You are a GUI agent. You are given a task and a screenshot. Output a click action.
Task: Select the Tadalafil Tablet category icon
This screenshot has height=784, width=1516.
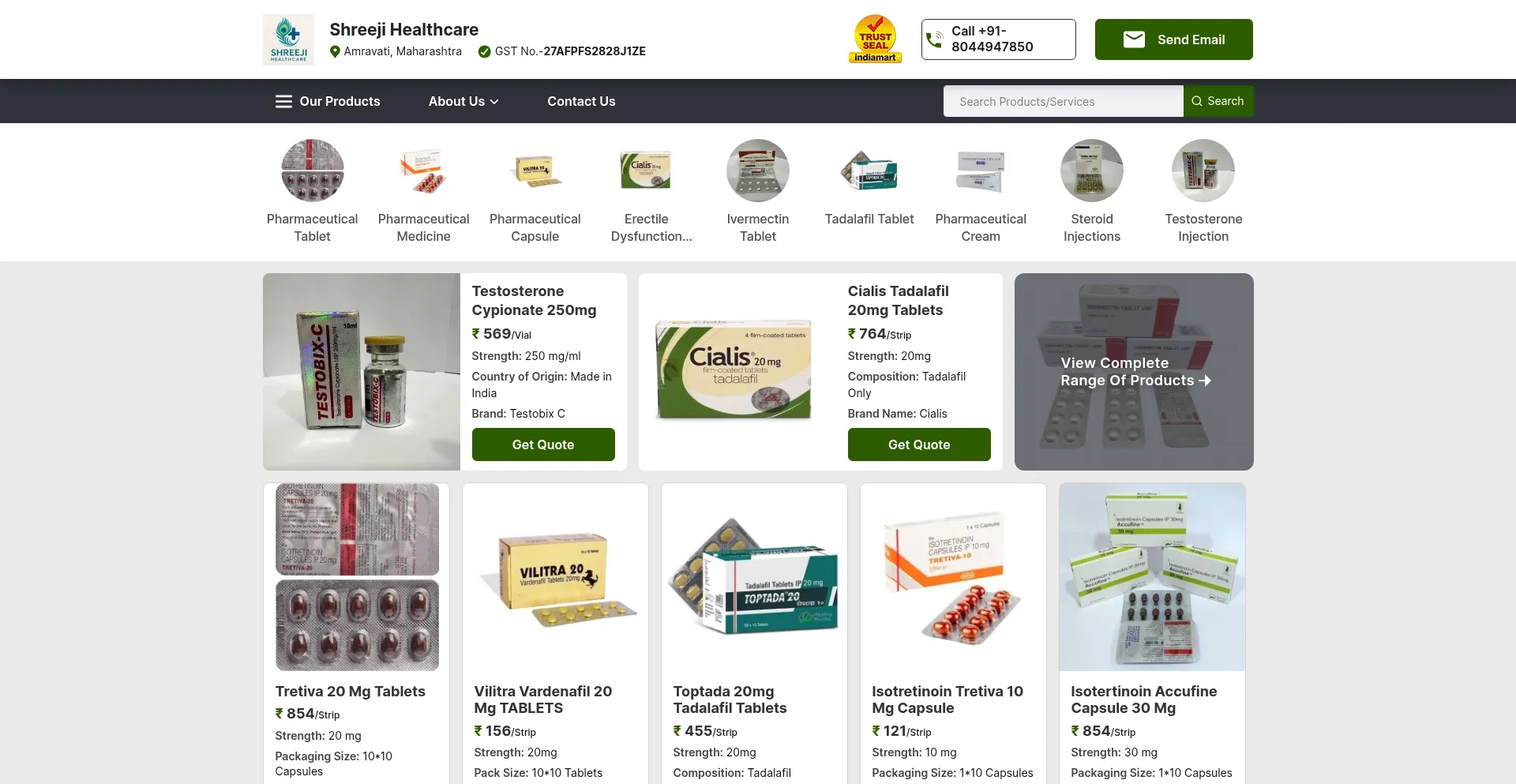(x=869, y=171)
